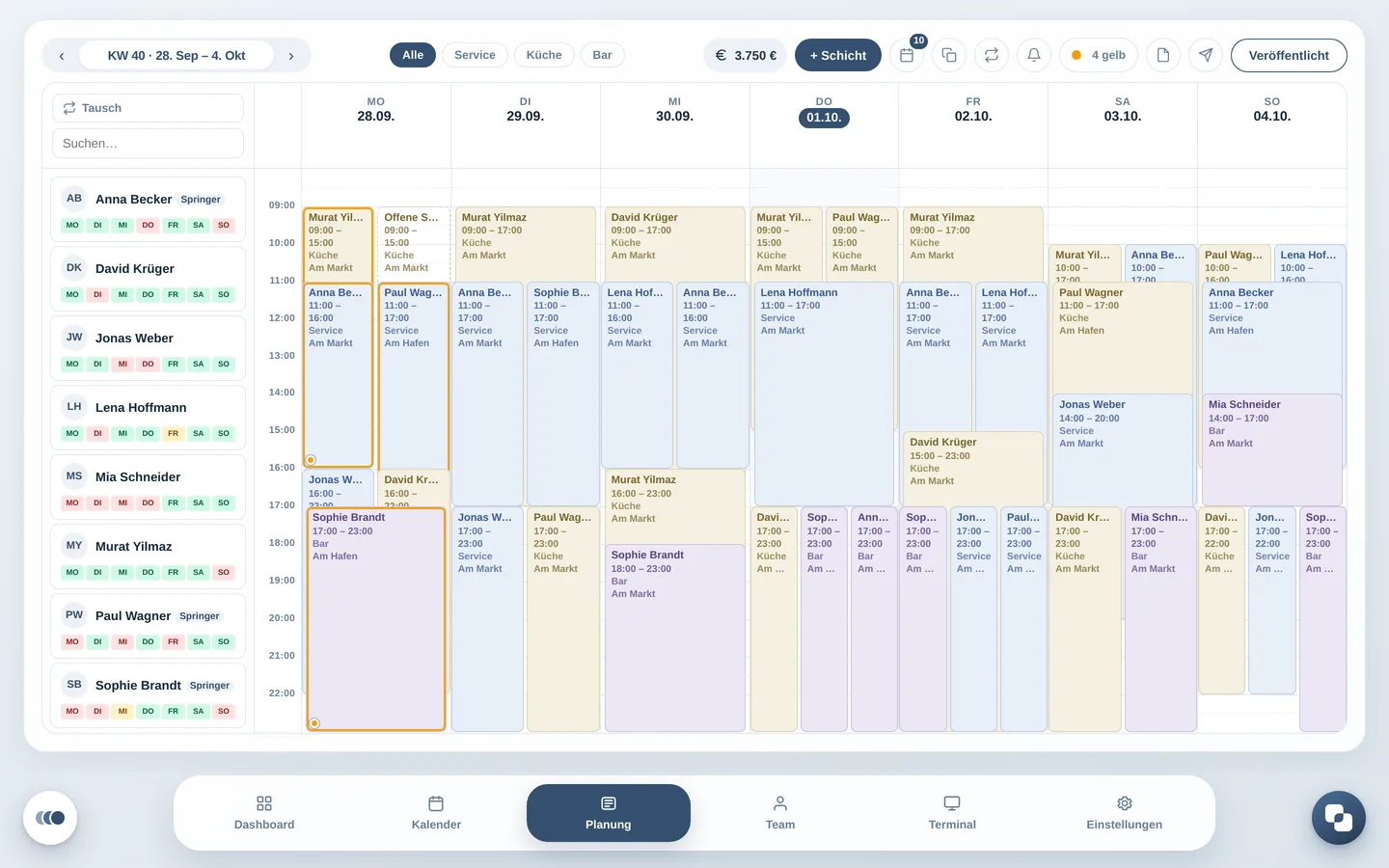Viewport: 1389px width, 868px height.
Task: Click Lena Hoffmann's LH avatar
Action: click(74, 407)
